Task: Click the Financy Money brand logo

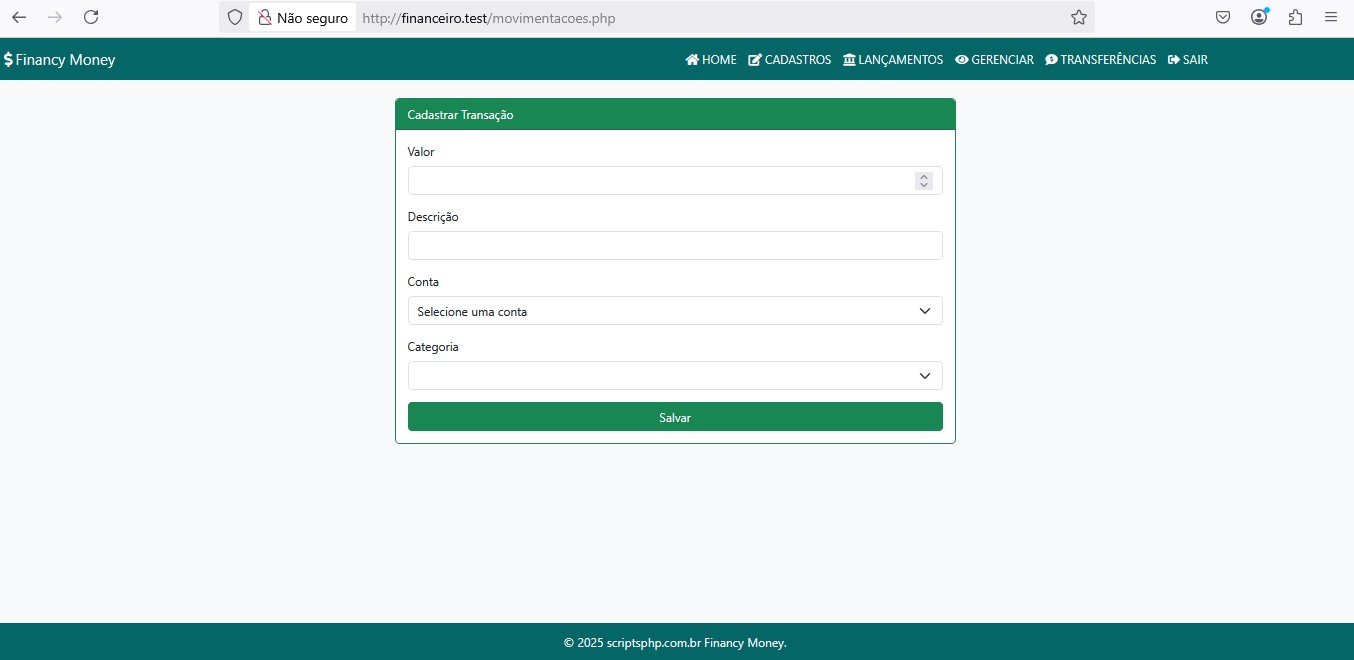Action: coord(60,60)
